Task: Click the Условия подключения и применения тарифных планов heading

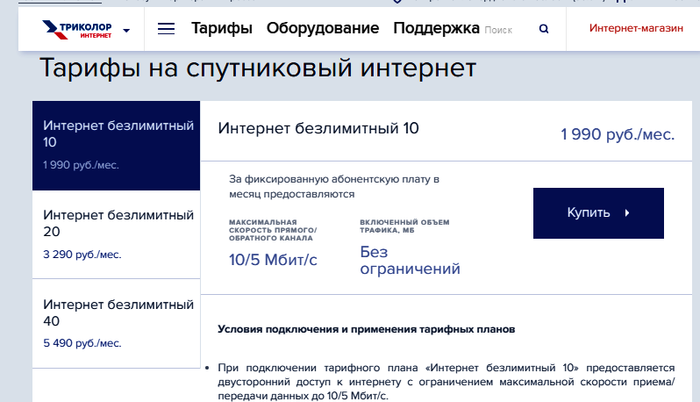Action: click(x=366, y=329)
